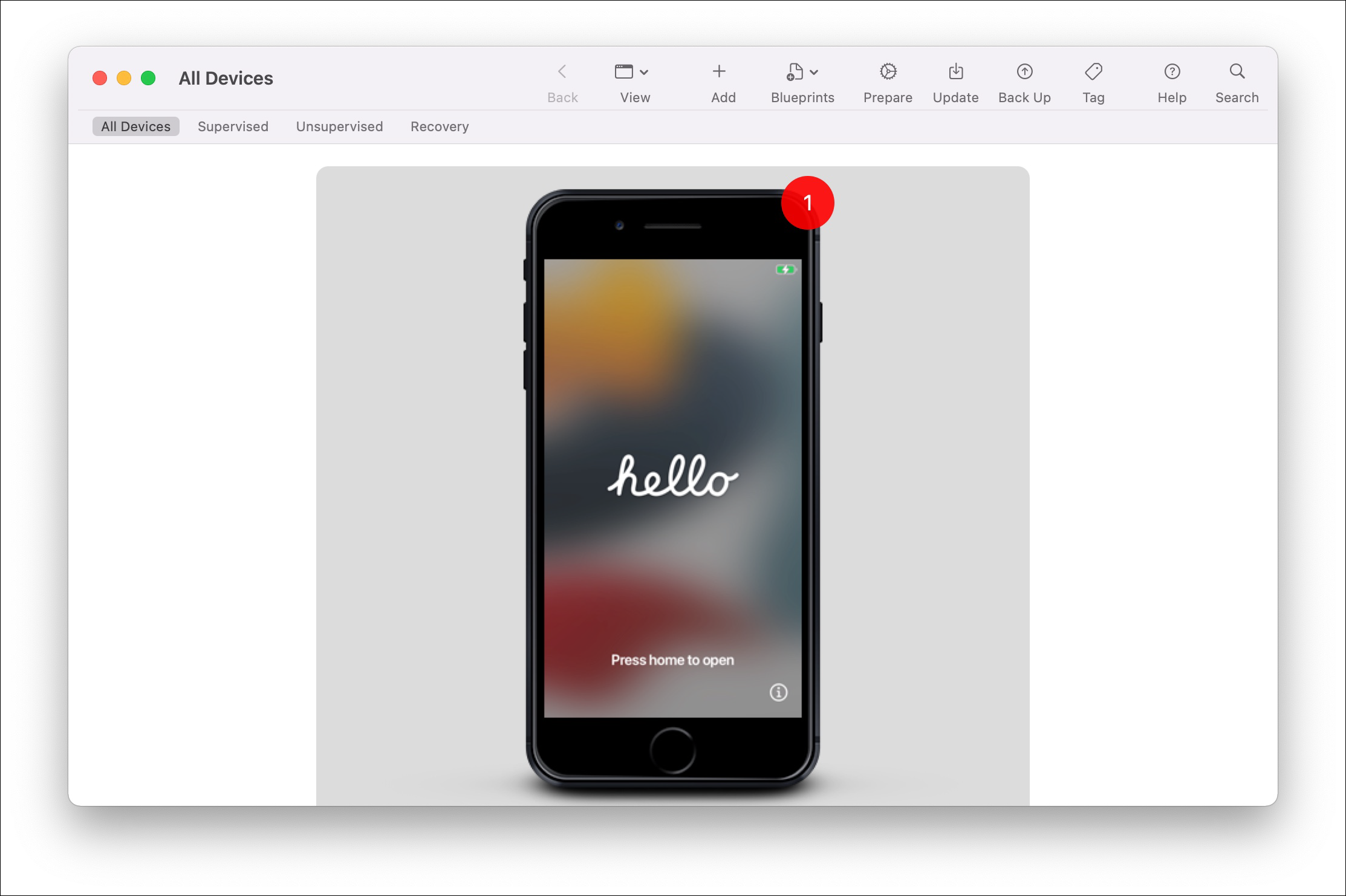Screen dimensions: 1346x896
Task: Click the info icon on iPhone screen
Action: [778, 692]
